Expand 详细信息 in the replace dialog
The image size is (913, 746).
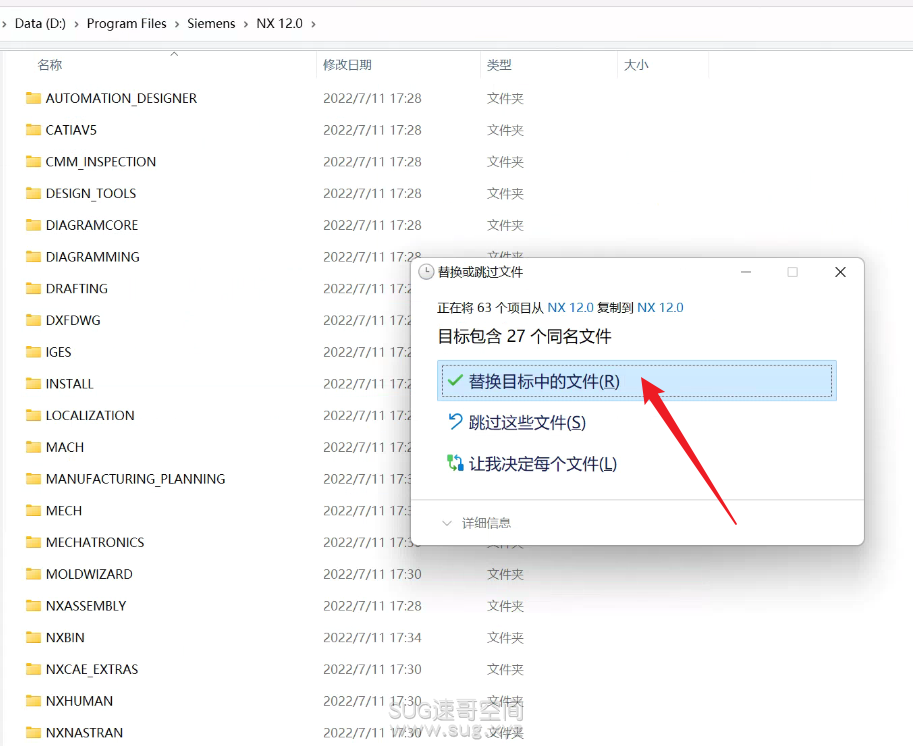point(477,523)
